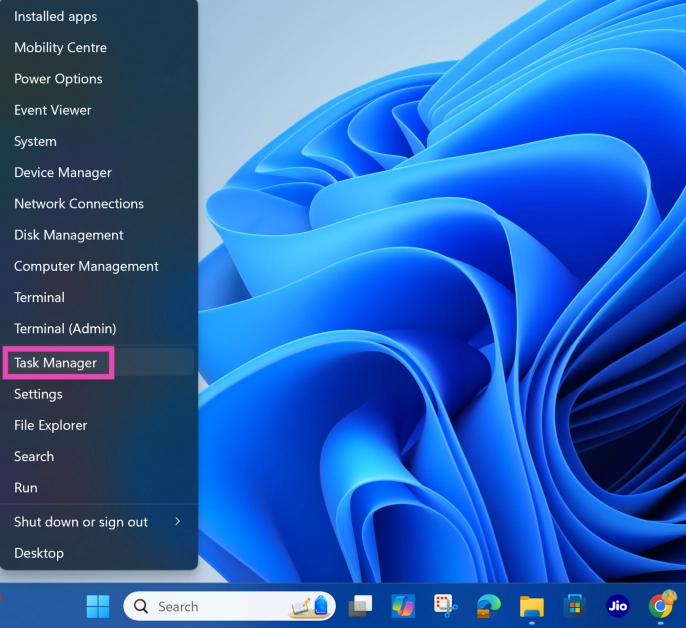Screen dimensions: 686x628
Task: Choose Run from the context menu
Action: pyautogui.click(x=26, y=488)
